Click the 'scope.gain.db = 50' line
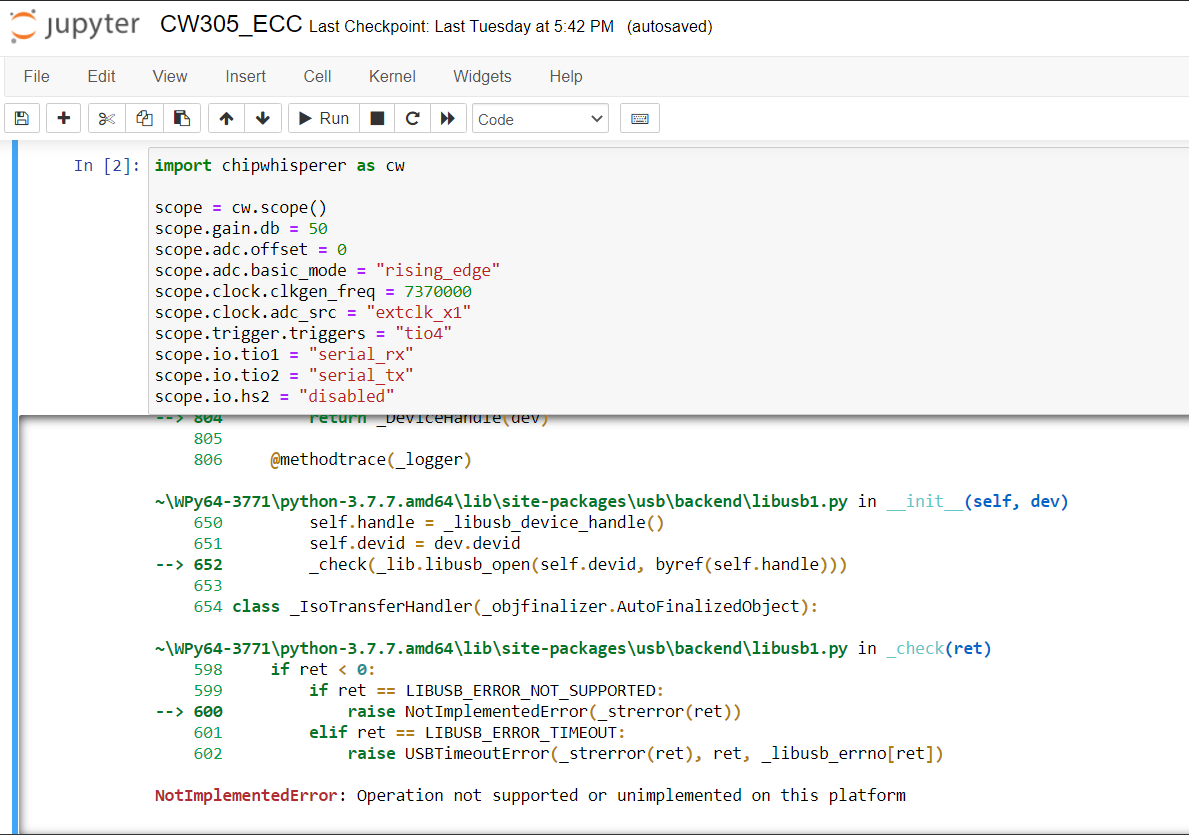Image resolution: width=1189 pixels, height=835 pixels. pos(241,229)
